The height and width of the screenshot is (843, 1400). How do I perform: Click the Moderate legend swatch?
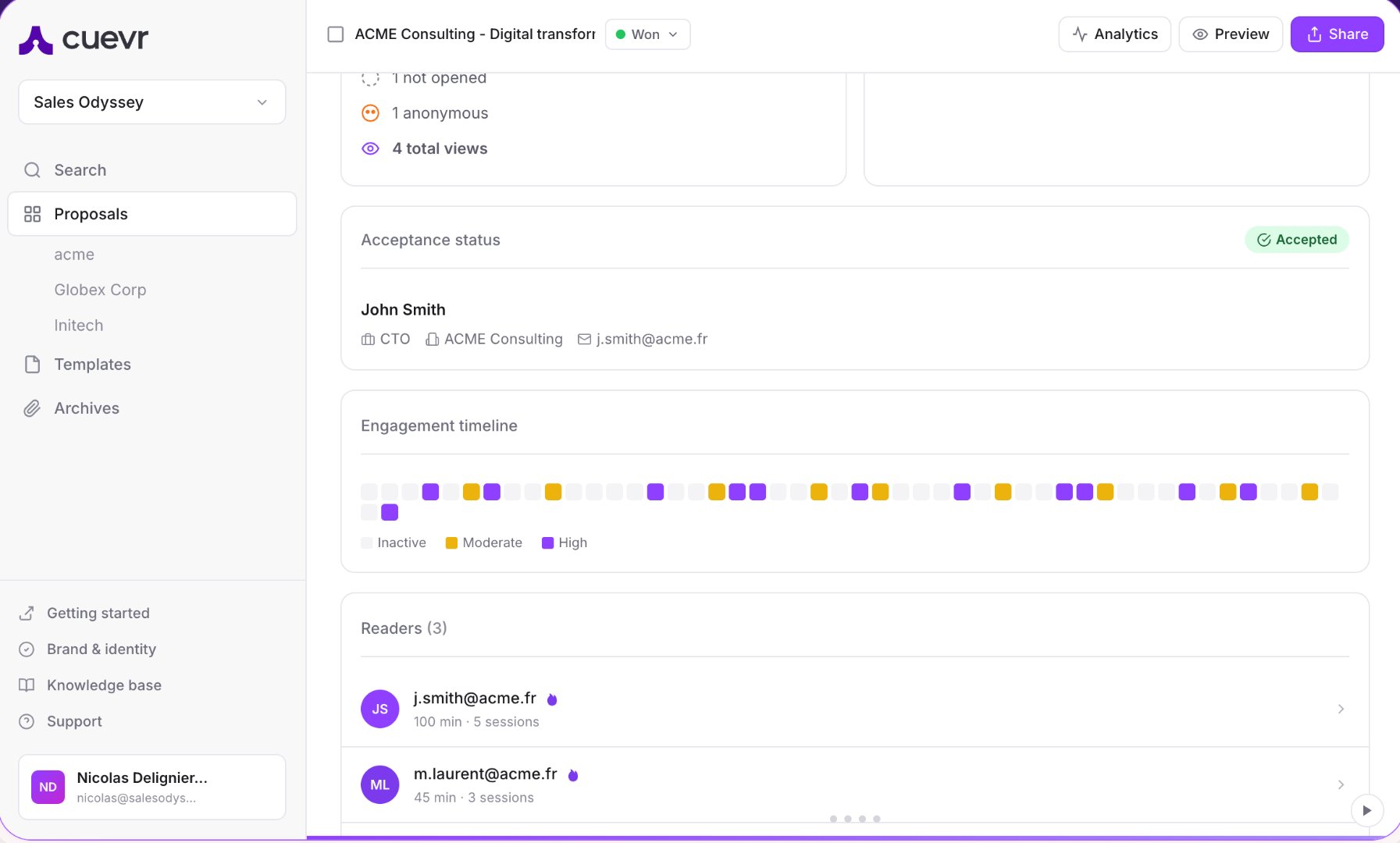451,543
